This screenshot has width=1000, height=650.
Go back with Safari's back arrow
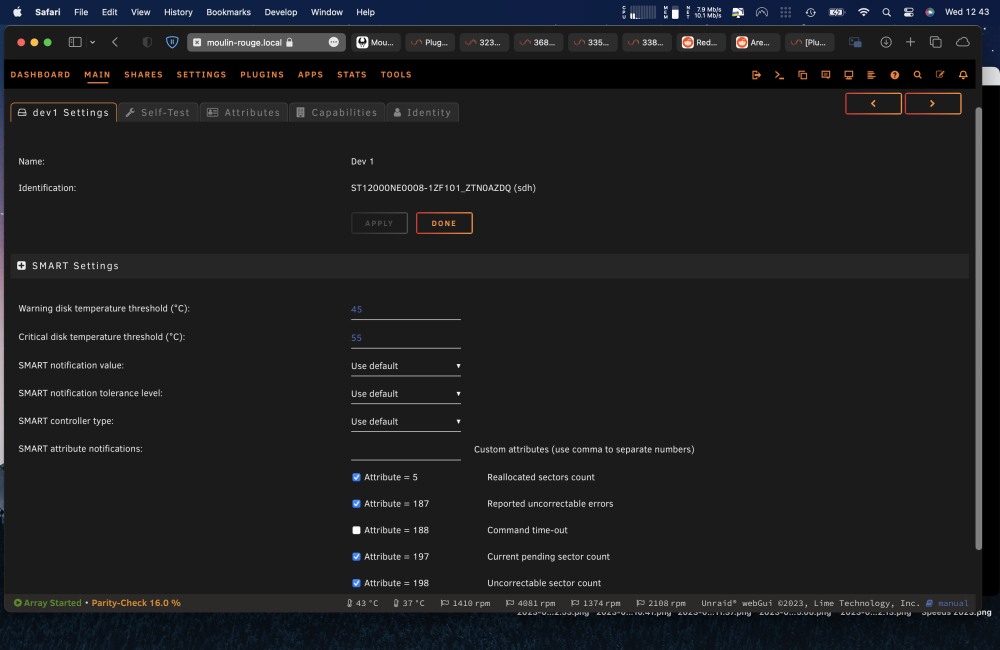115,42
